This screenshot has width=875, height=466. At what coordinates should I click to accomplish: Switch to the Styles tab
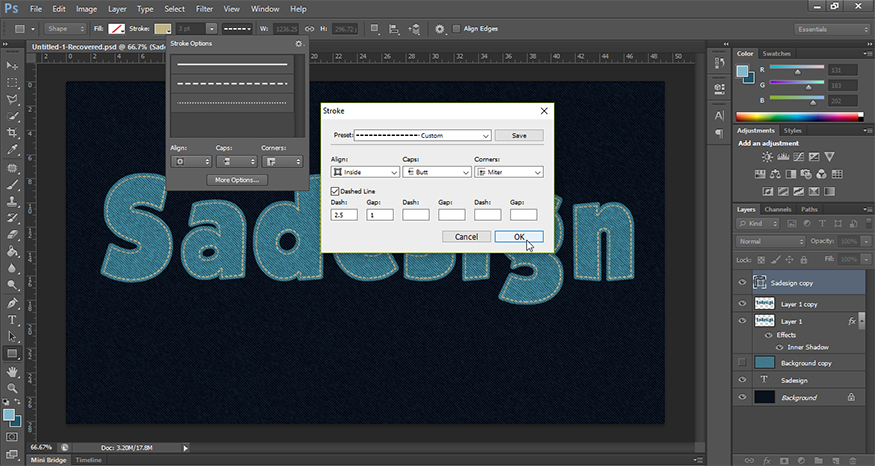point(792,130)
